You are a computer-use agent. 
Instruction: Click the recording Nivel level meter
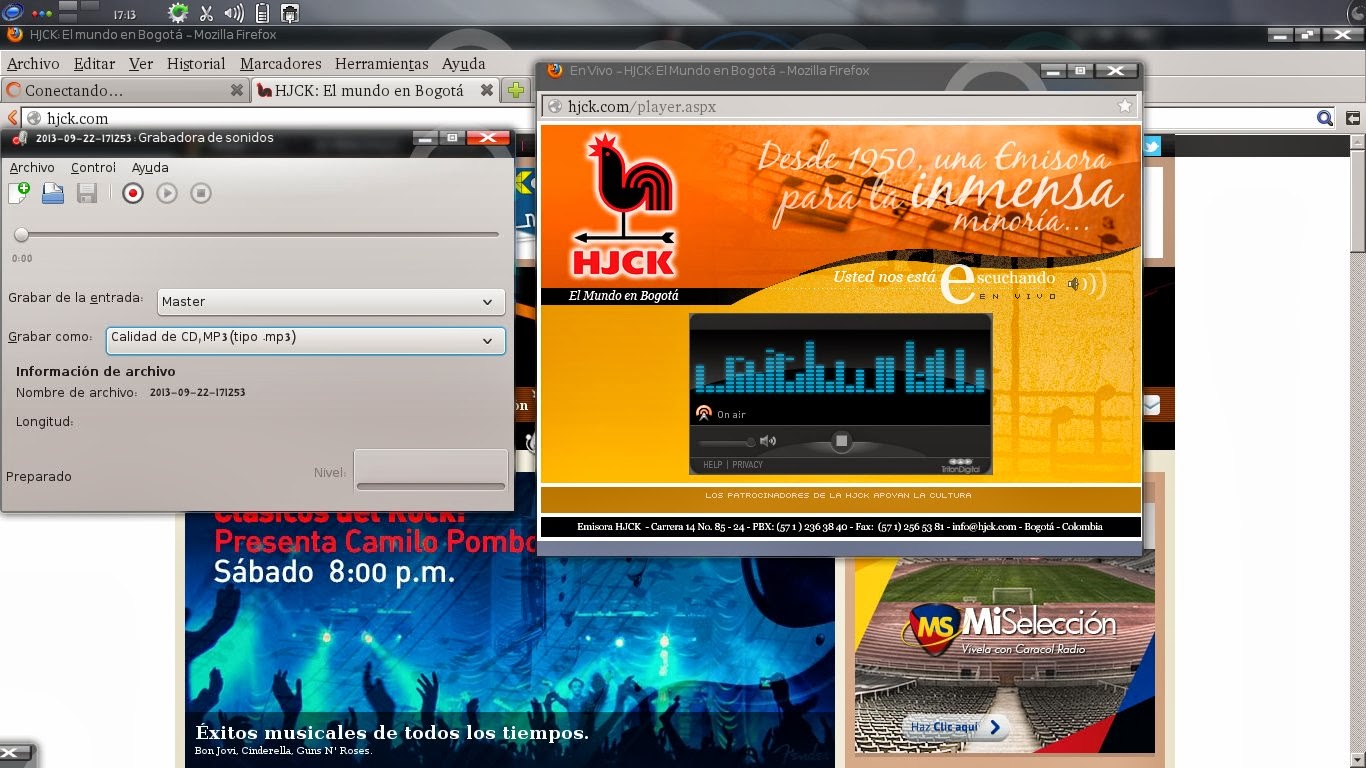[x=431, y=471]
